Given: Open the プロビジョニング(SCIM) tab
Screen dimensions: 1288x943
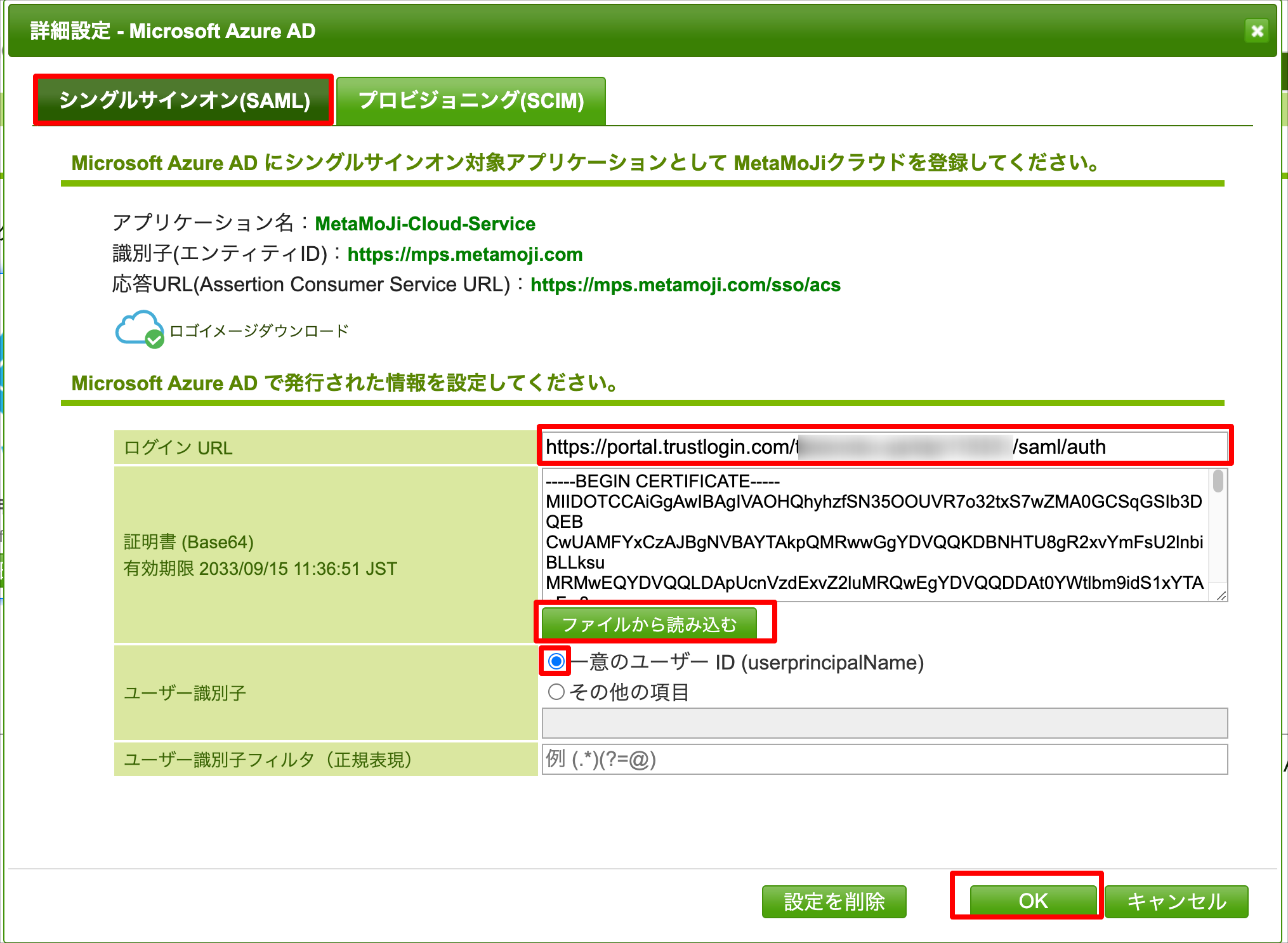Looking at the screenshot, I should (x=471, y=101).
